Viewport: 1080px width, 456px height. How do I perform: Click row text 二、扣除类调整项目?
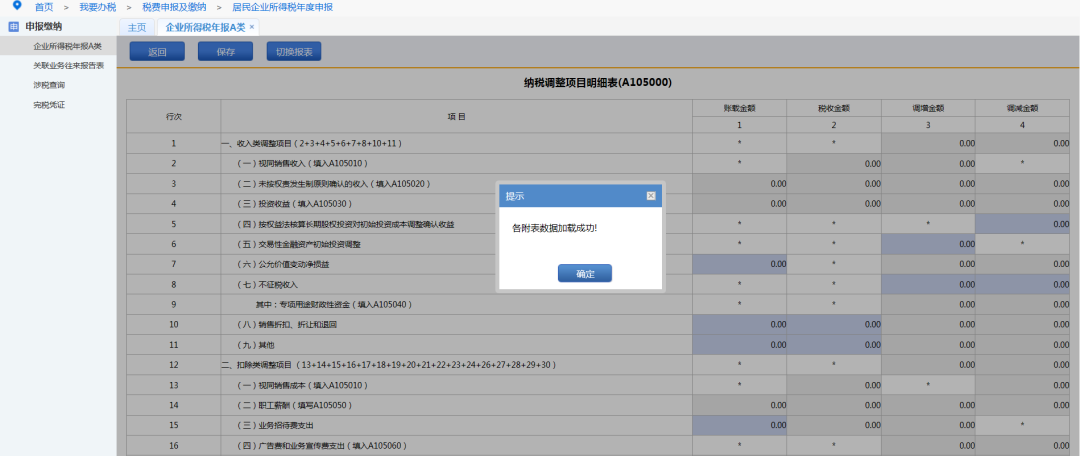(388, 364)
